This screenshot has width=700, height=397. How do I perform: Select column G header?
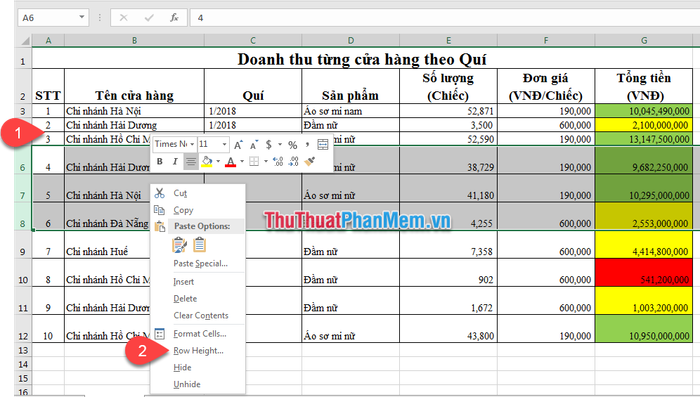pyautogui.click(x=644, y=41)
